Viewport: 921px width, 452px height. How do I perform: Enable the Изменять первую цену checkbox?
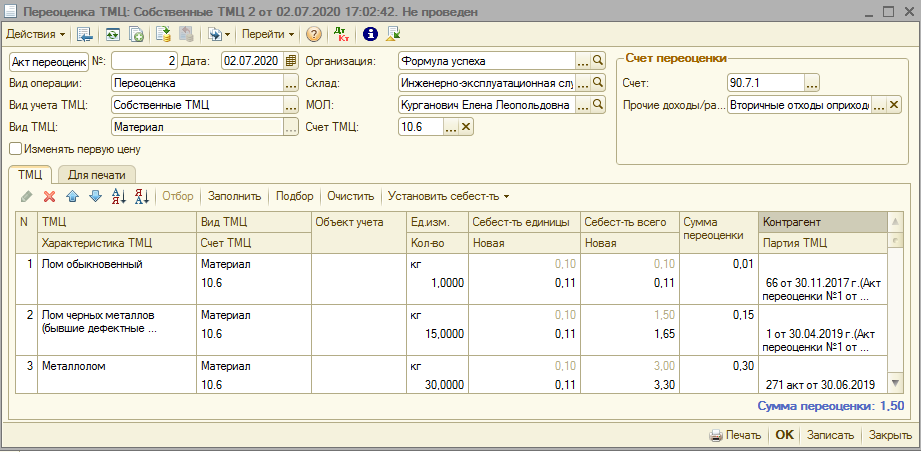click(x=15, y=149)
